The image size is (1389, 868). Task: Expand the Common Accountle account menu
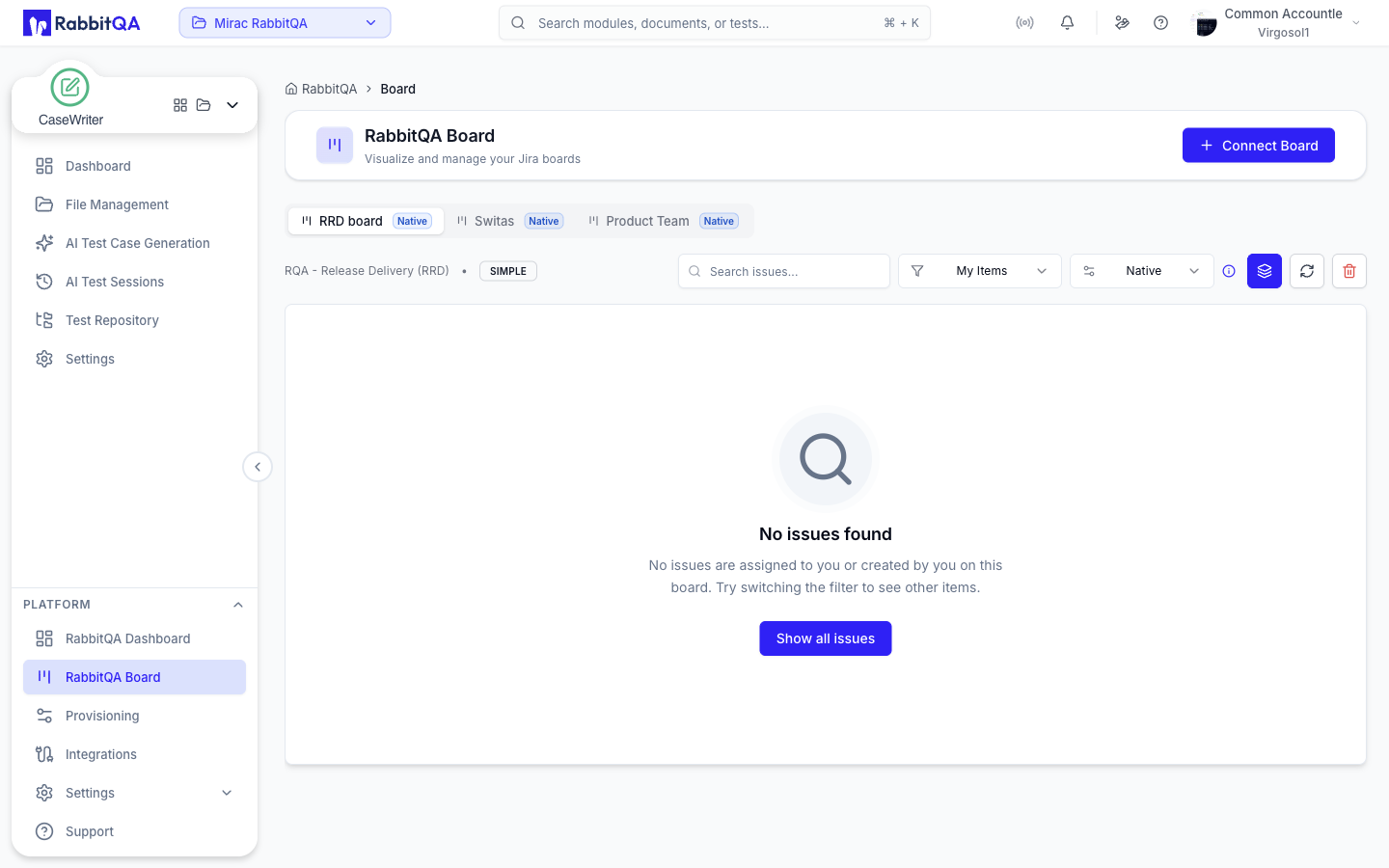1356,23
